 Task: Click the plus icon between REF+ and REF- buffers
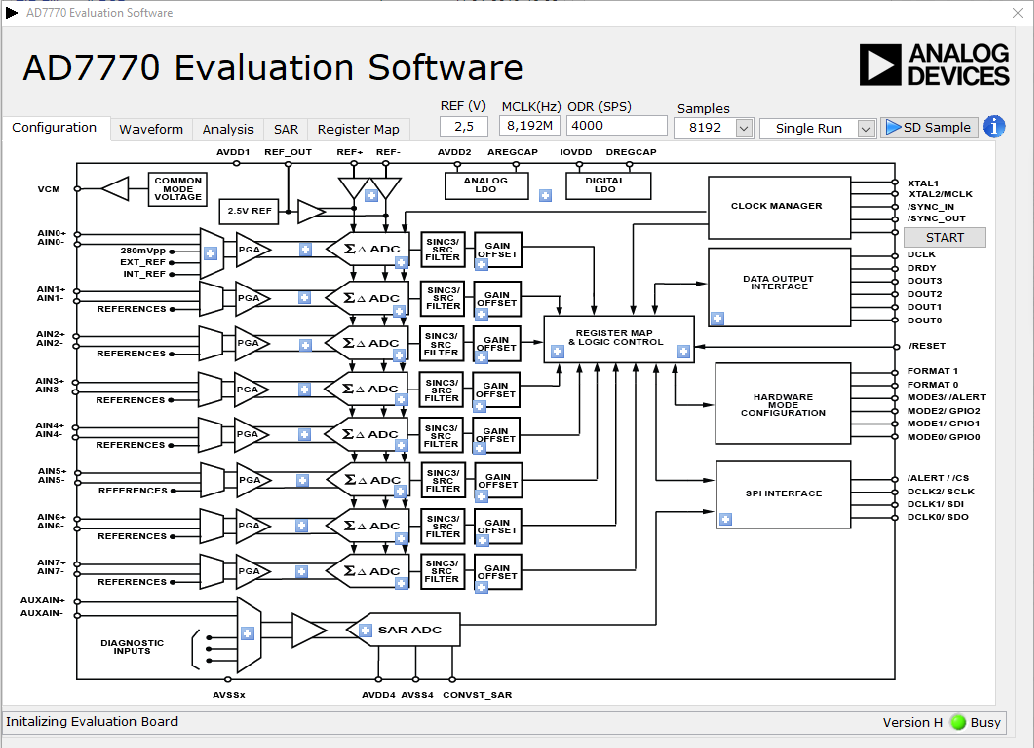point(371,195)
